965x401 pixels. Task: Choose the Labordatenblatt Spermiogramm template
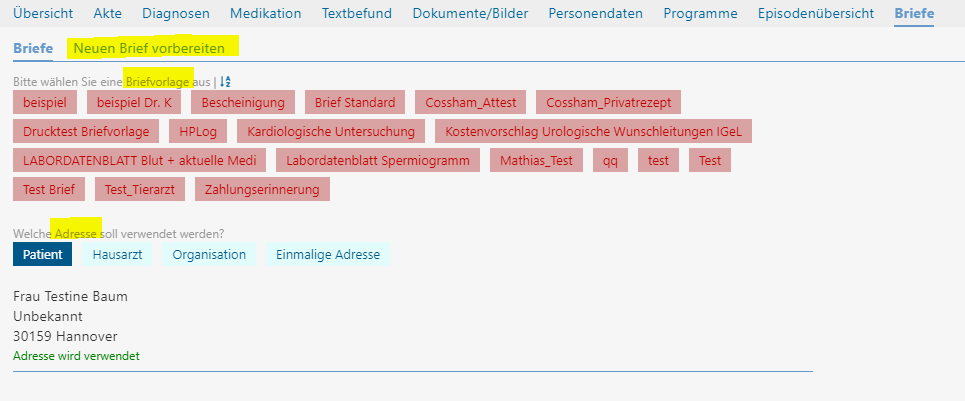tap(379, 160)
